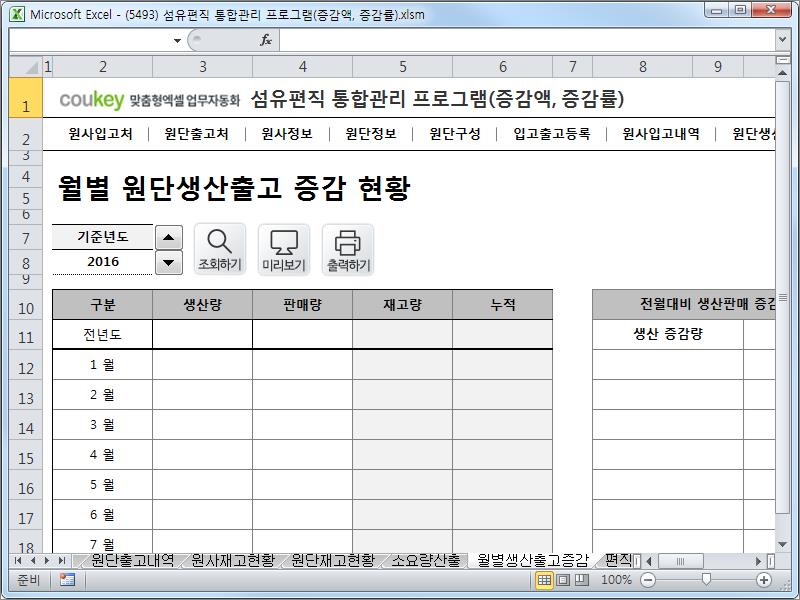Viewport: 800px width, 600px height.
Task: Switch to Normal view icon in status bar
Action: [x=544, y=580]
